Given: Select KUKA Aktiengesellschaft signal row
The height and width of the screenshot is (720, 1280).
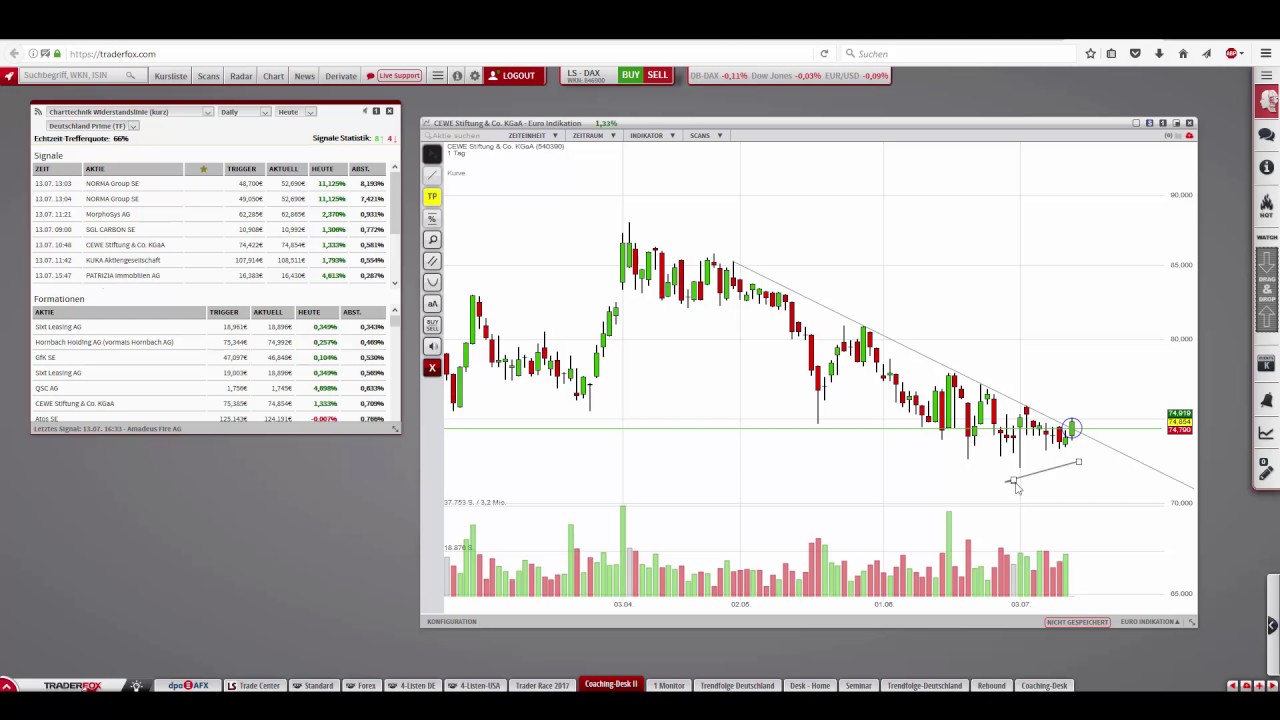Looking at the screenshot, I should coord(210,260).
